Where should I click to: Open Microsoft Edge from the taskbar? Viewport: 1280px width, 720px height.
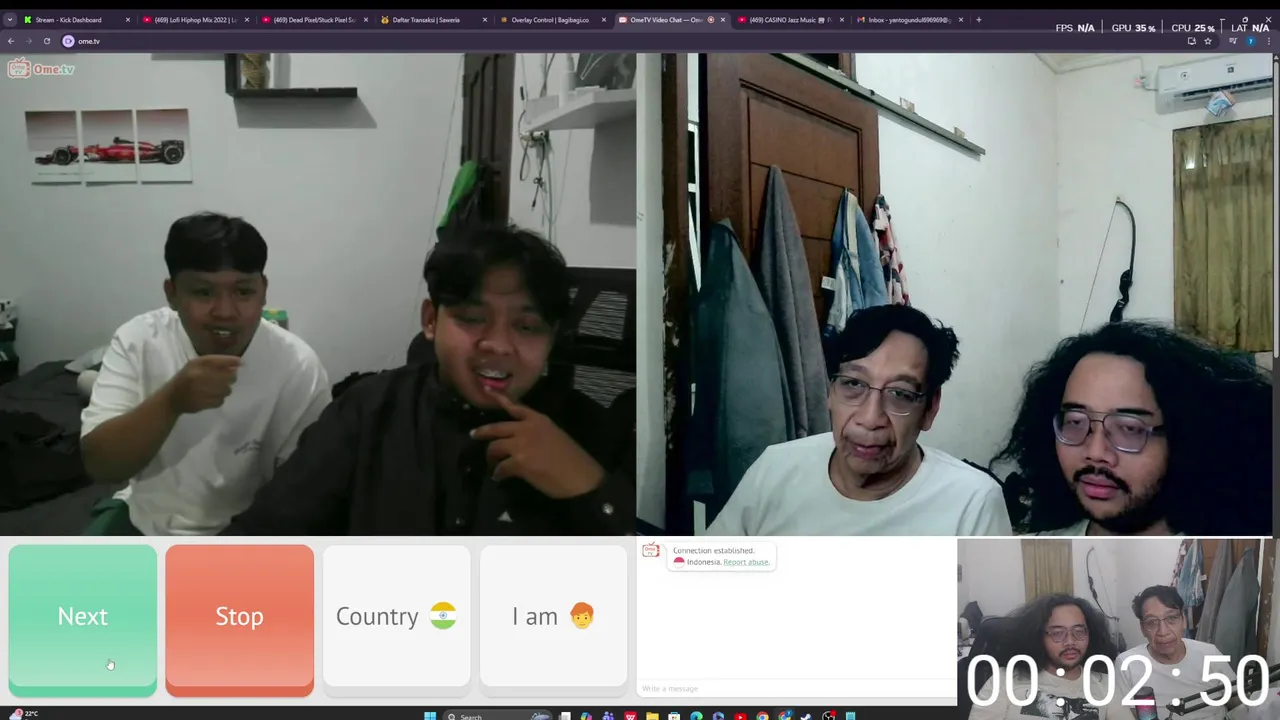(696, 716)
